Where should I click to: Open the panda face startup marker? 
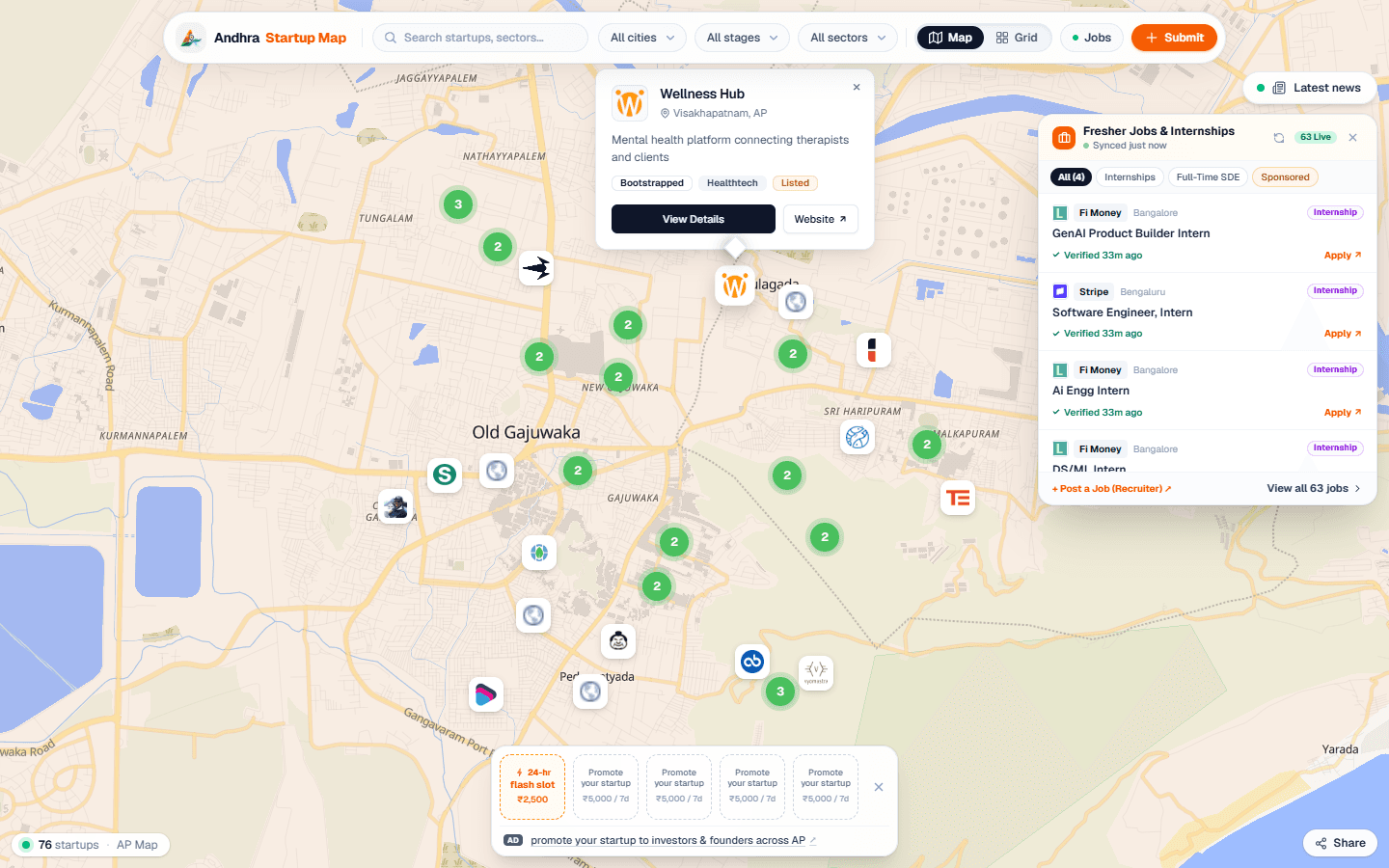pos(618,641)
